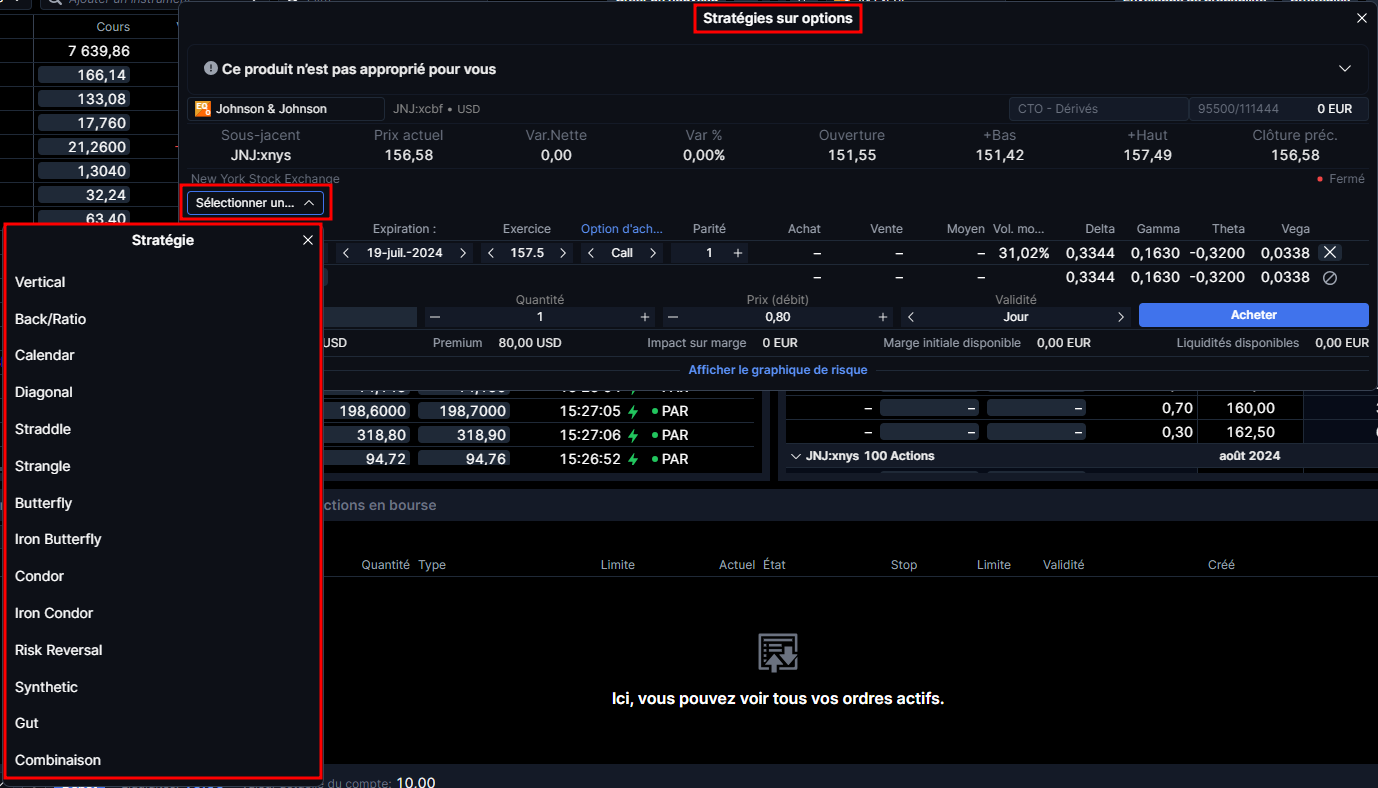Click the 198,7000 ask price cell

click(x=464, y=411)
